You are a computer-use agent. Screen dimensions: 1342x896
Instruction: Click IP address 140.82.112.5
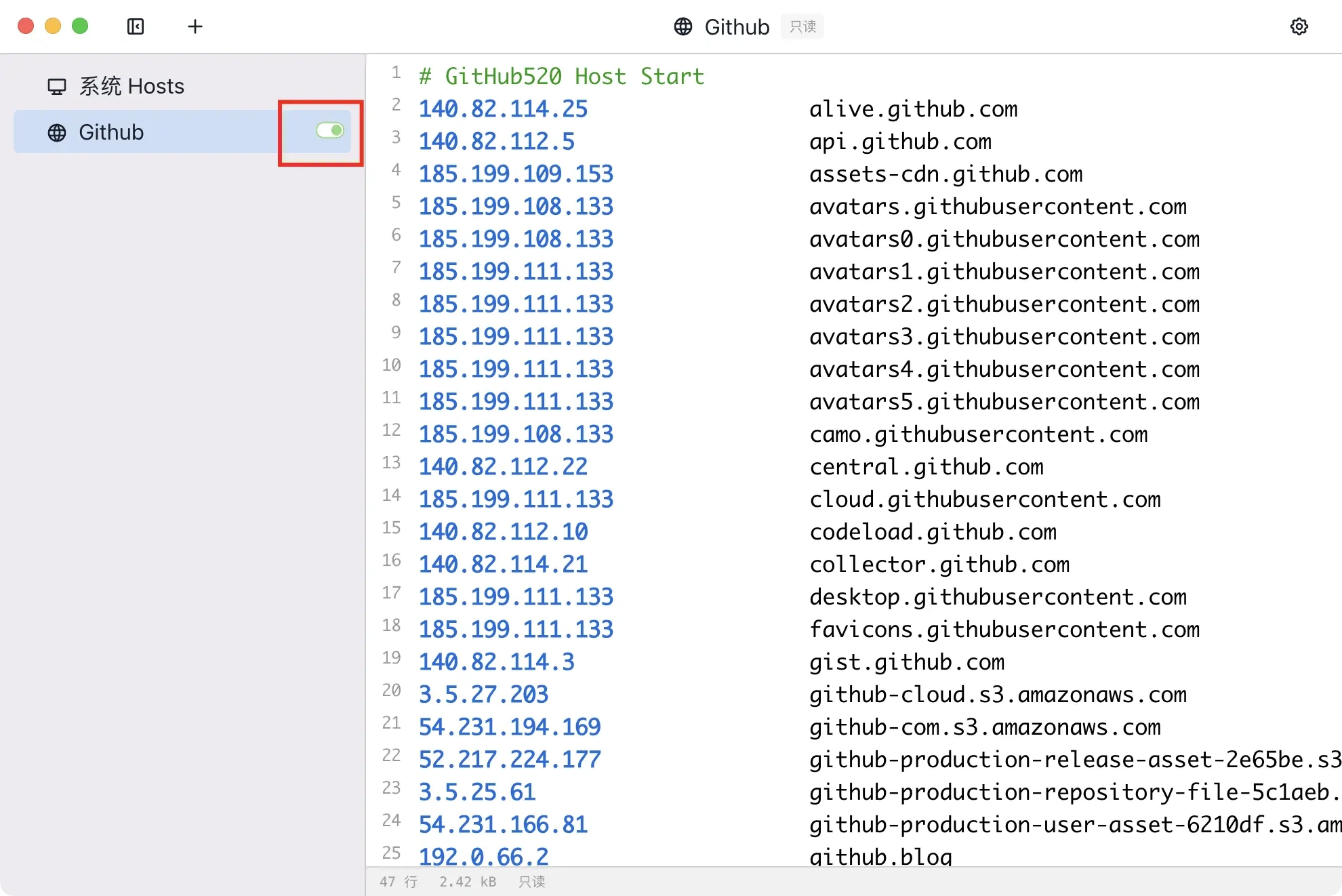tap(497, 141)
